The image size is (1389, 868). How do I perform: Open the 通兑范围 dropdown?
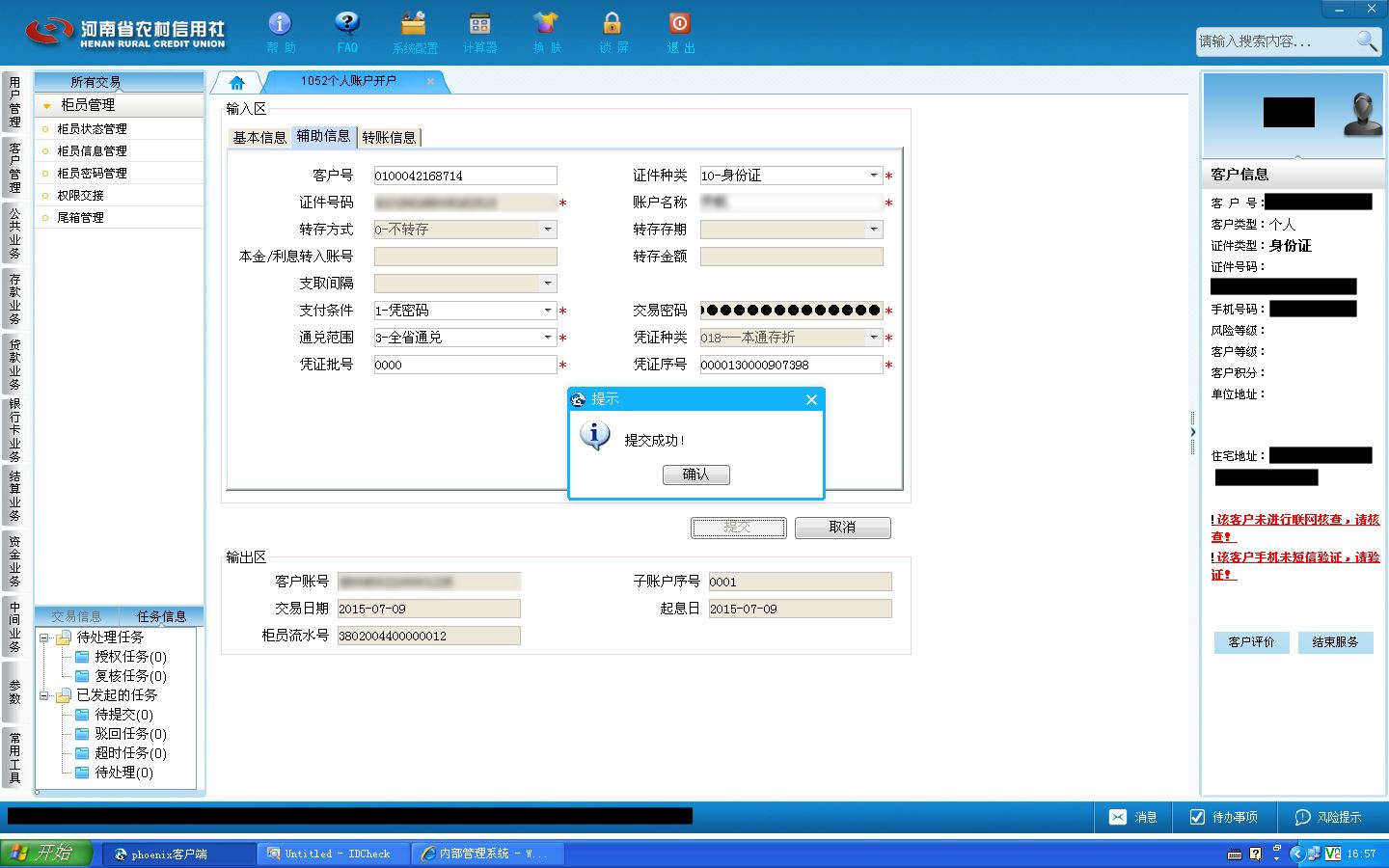pos(548,338)
